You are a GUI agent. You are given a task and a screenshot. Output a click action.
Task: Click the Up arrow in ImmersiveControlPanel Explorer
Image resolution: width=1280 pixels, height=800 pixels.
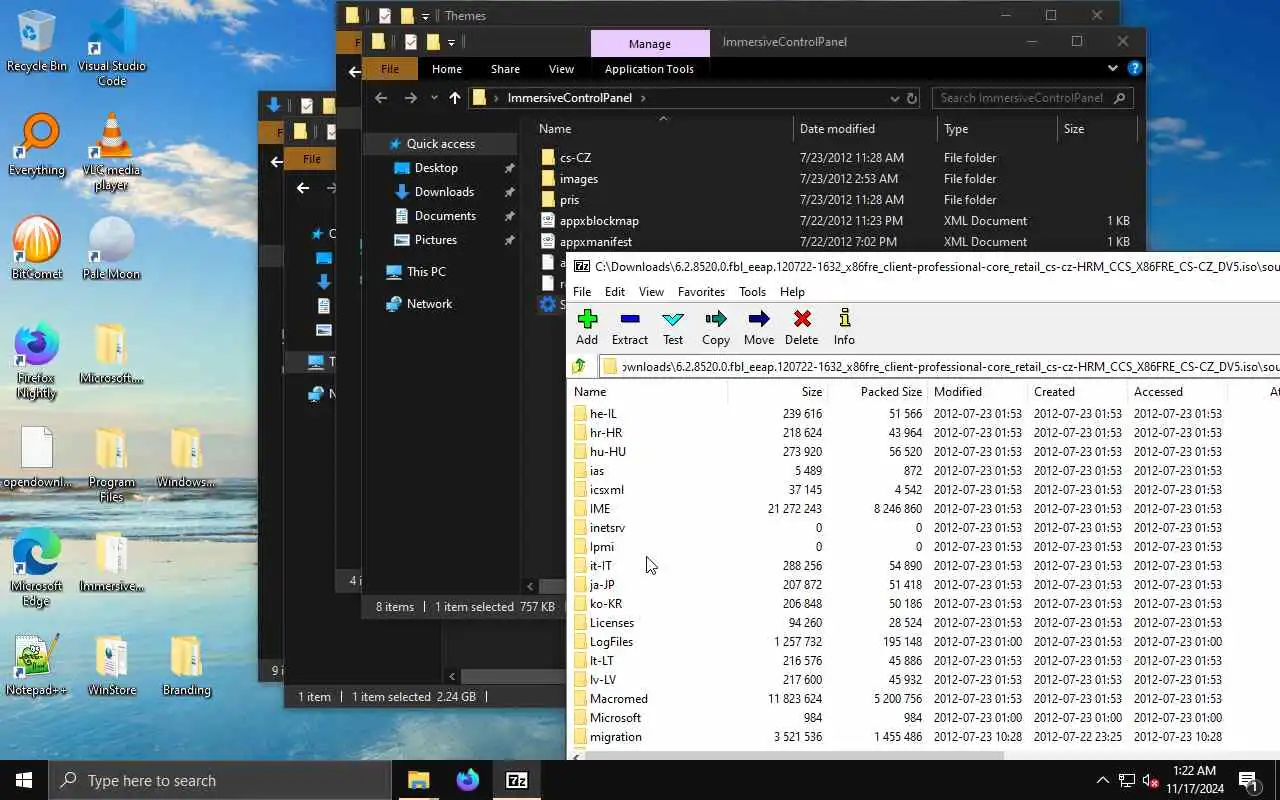[x=455, y=98]
